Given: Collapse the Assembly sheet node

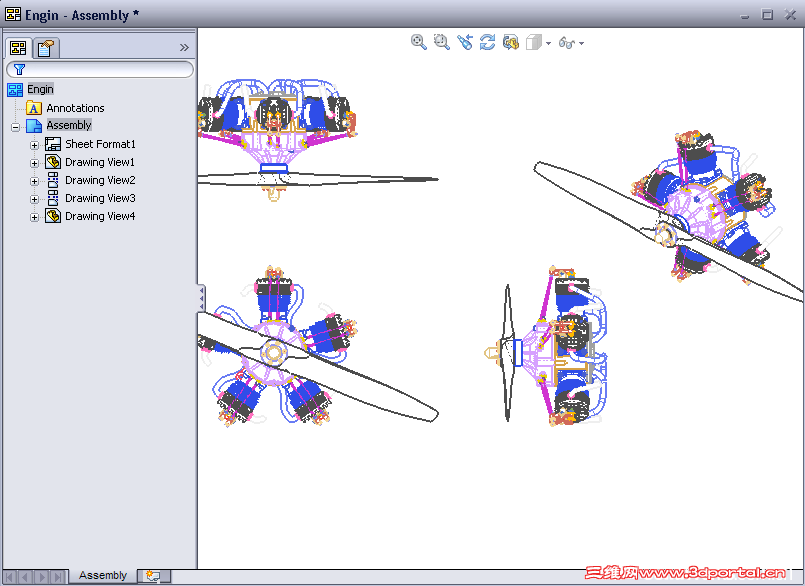Looking at the screenshot, I should tap(15, 127).
